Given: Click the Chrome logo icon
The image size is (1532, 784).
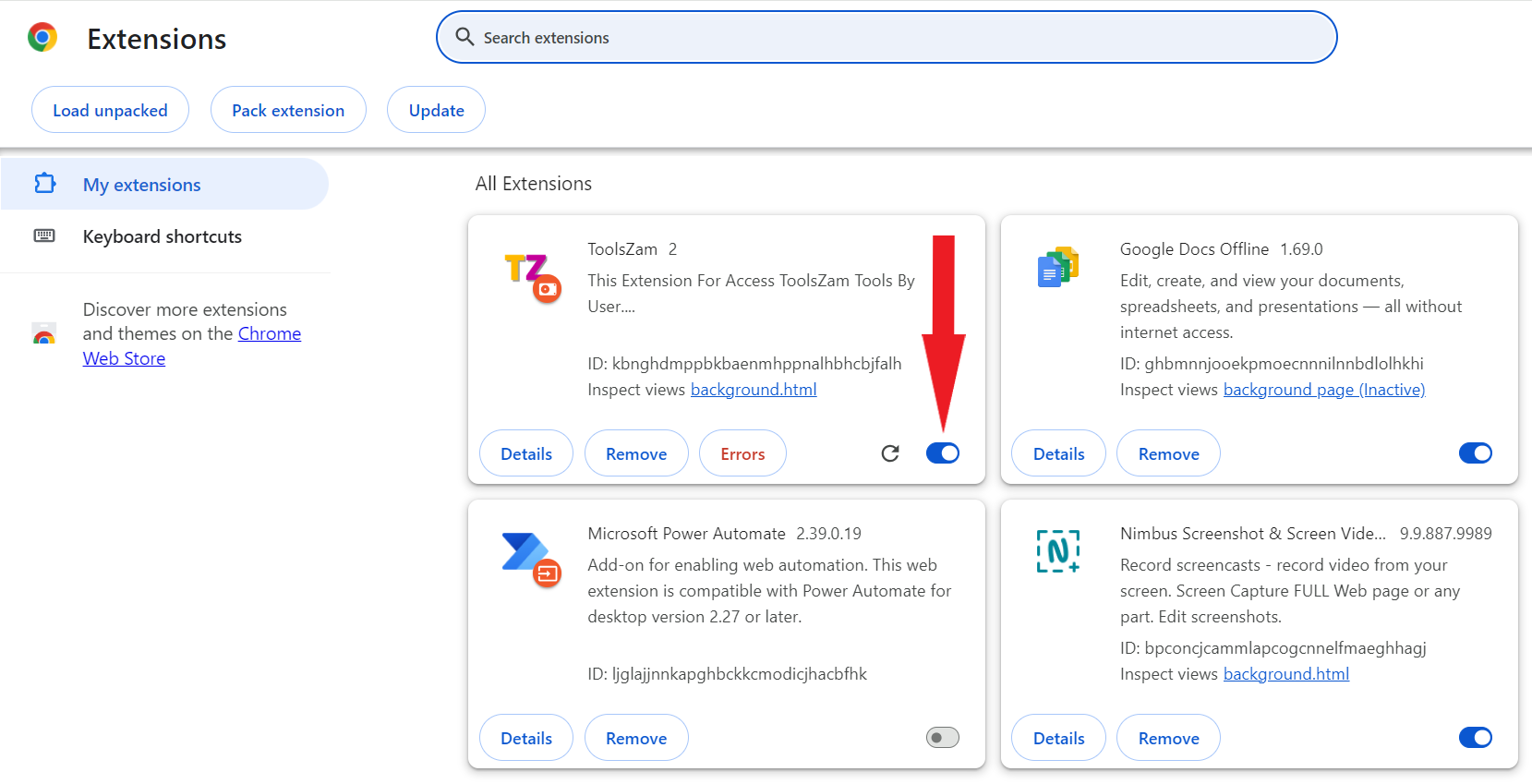Looking at the screenshot, I should coord(42,38).
